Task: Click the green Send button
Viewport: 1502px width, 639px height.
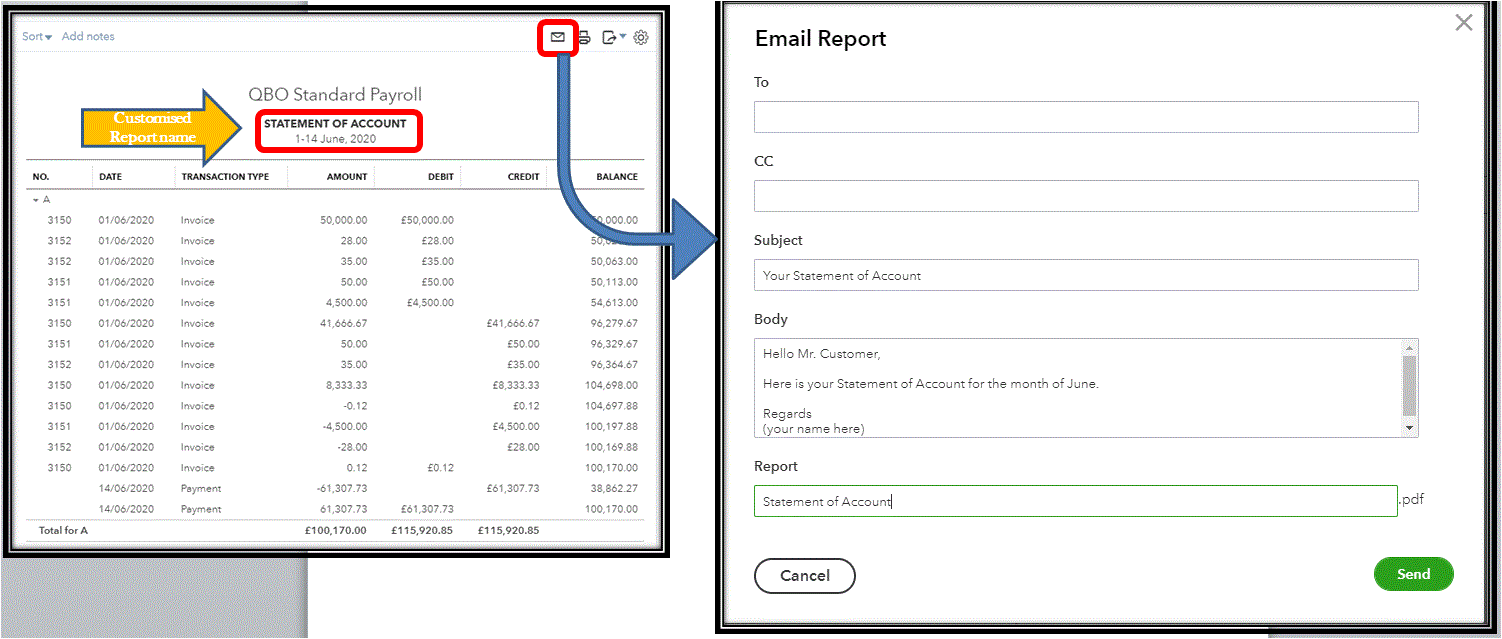Action: (1414, 574)
